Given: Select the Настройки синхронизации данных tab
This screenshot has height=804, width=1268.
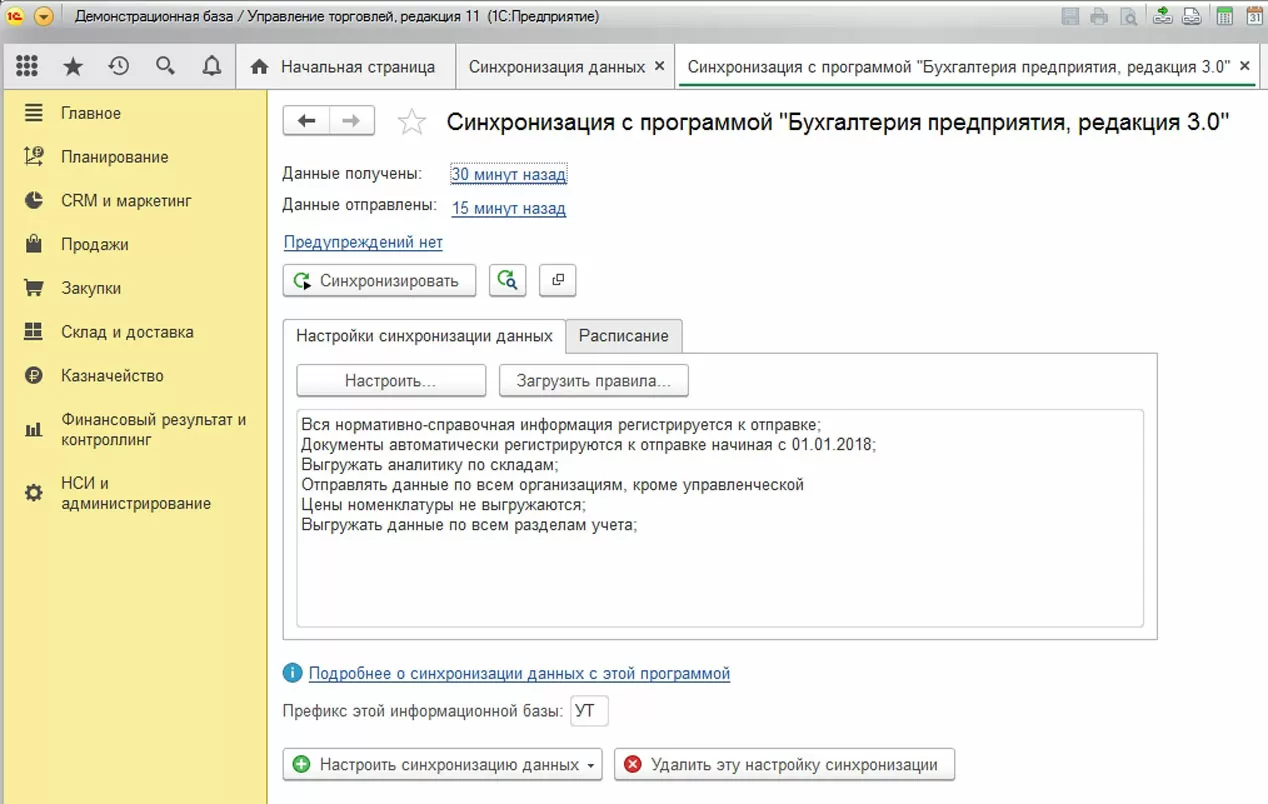Looking at the screenshot, I should click(x=424, y=336).
